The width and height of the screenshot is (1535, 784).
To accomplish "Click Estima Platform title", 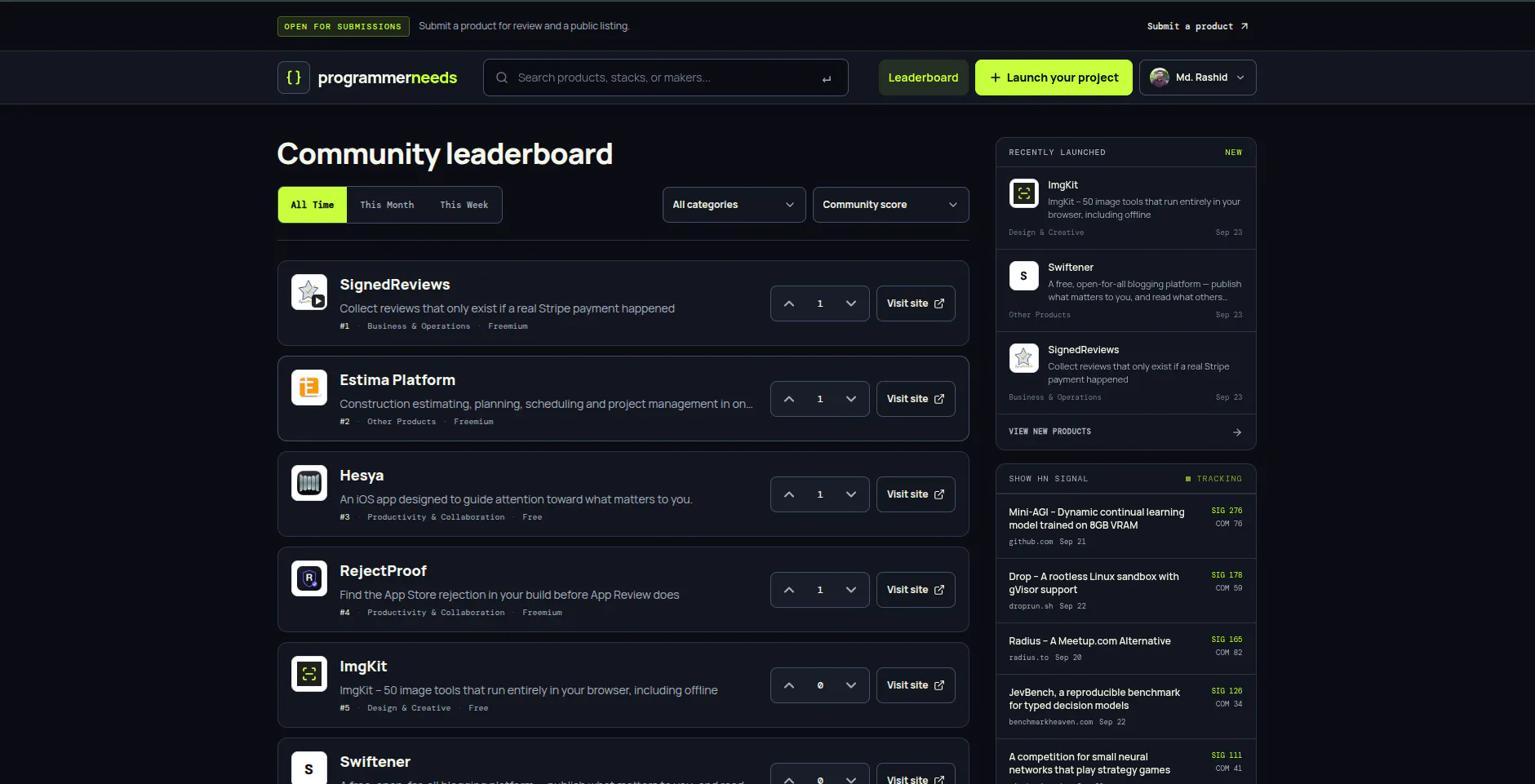I will (397, 380).
